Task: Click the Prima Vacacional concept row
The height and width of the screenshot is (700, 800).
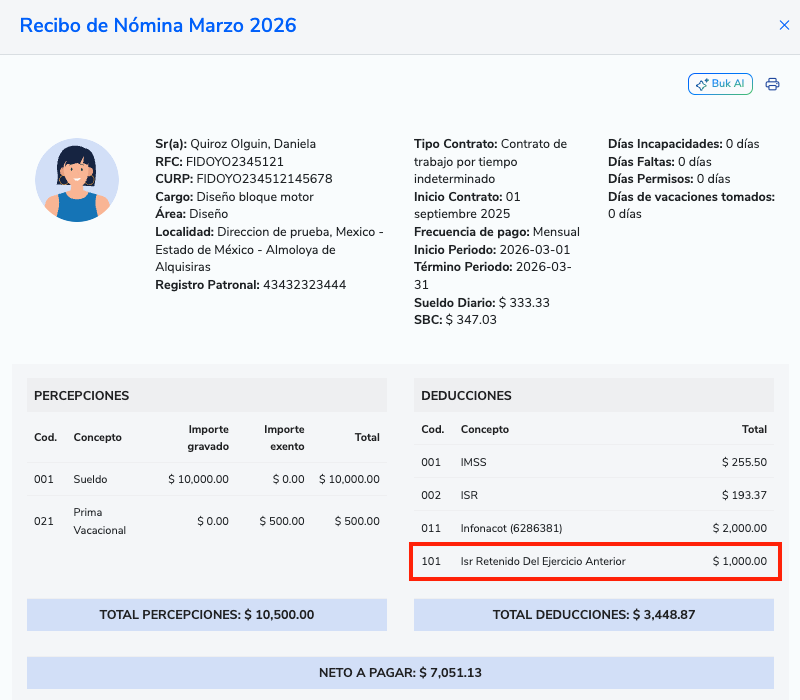Action: point(206,521)
